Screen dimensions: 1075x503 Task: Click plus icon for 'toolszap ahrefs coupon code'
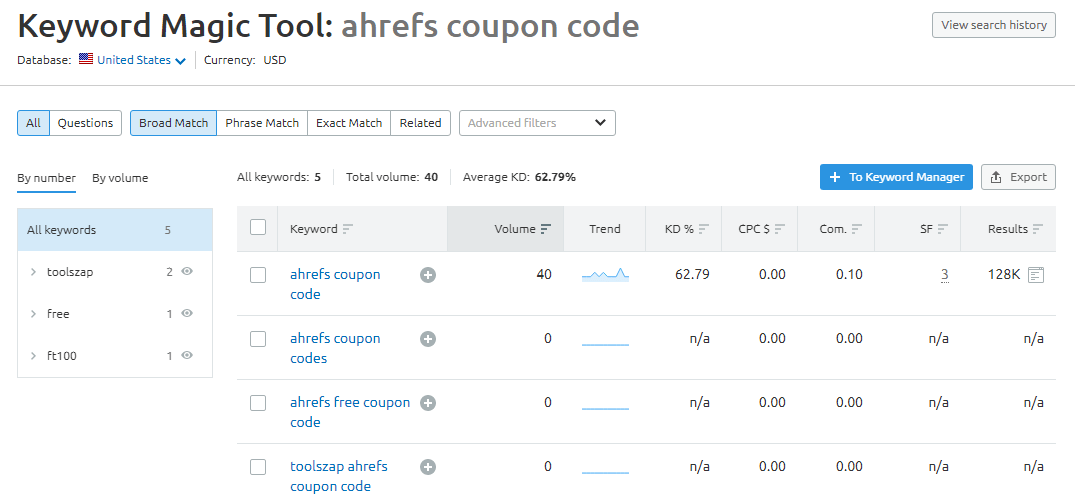428,467
